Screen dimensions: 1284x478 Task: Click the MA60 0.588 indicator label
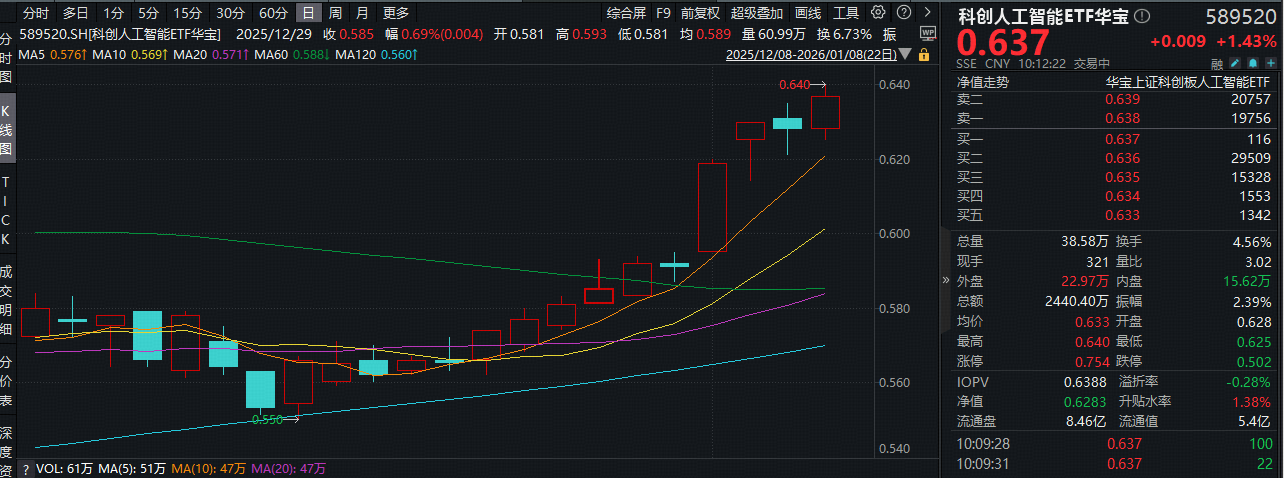(292, 54)
